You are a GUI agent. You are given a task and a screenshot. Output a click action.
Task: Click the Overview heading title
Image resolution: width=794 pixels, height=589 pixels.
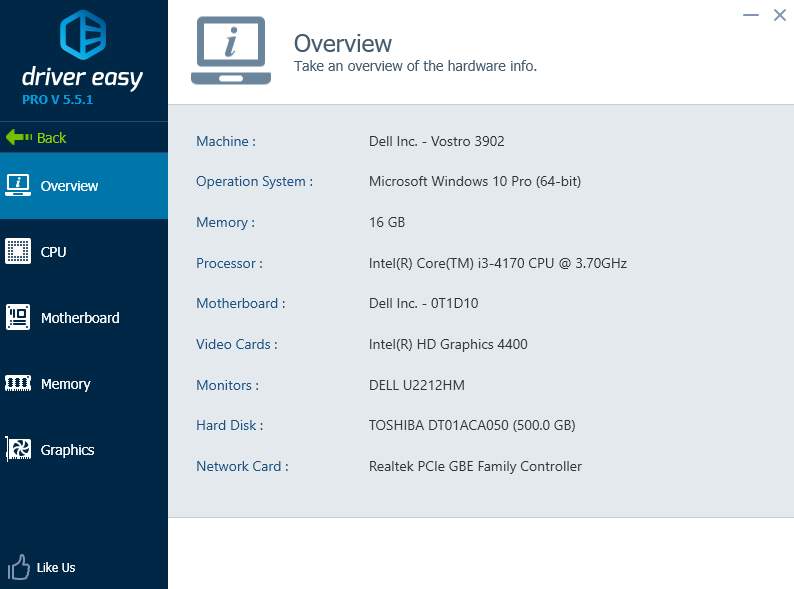click(x=343, y=44)
